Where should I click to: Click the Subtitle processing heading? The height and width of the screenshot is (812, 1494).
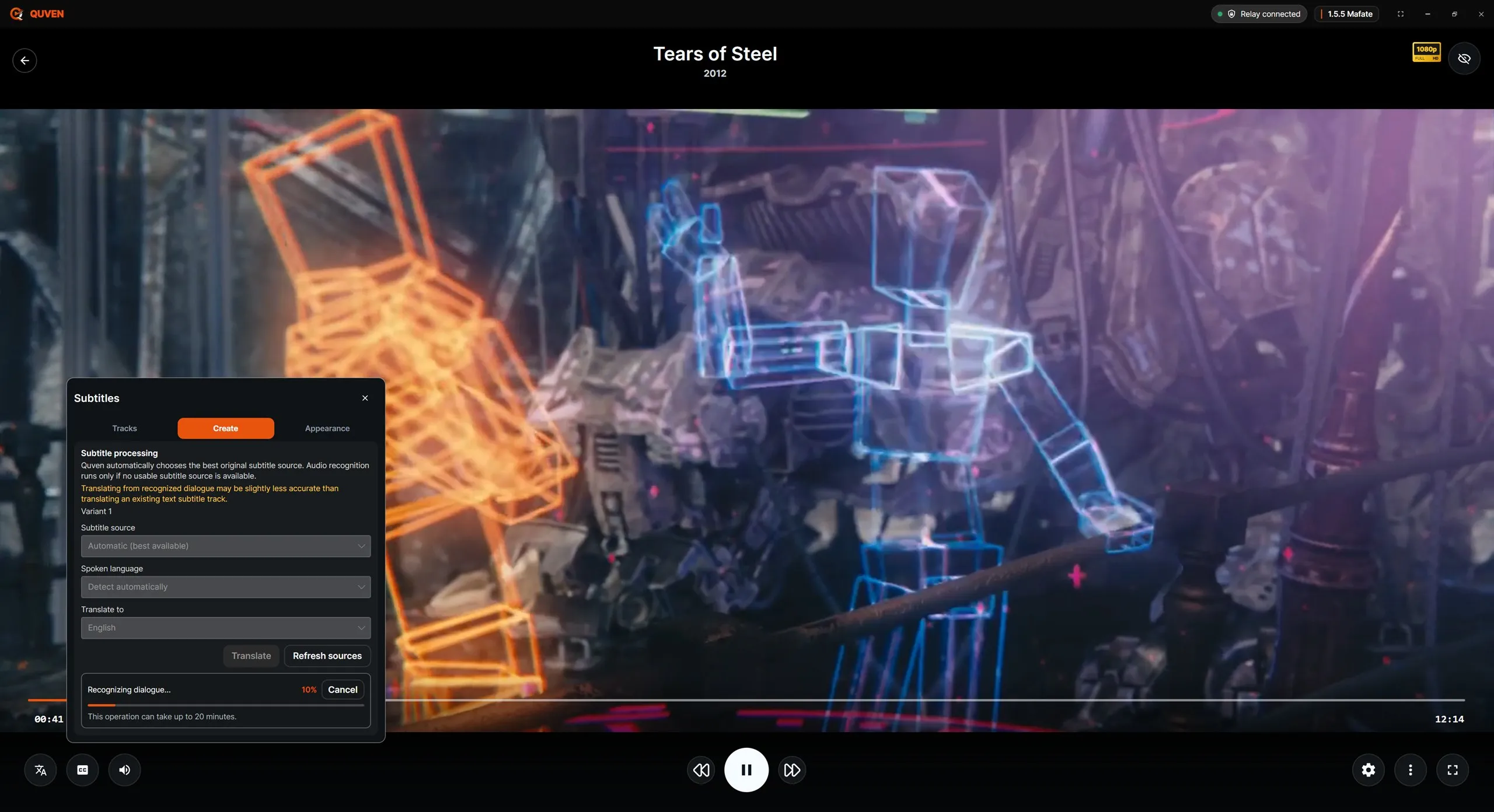tap(119, 453)
